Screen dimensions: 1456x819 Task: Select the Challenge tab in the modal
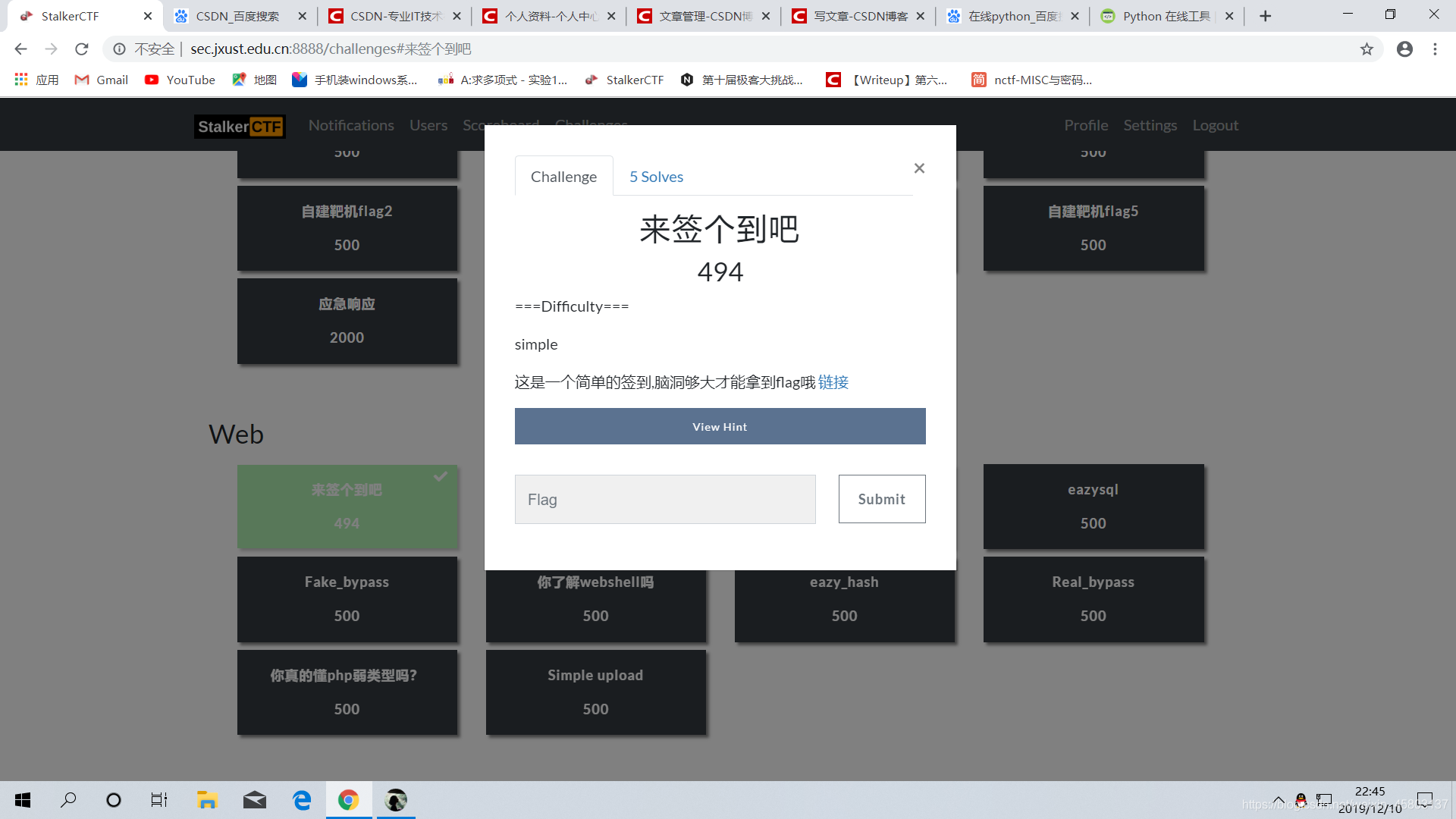(x=563, y=177)
